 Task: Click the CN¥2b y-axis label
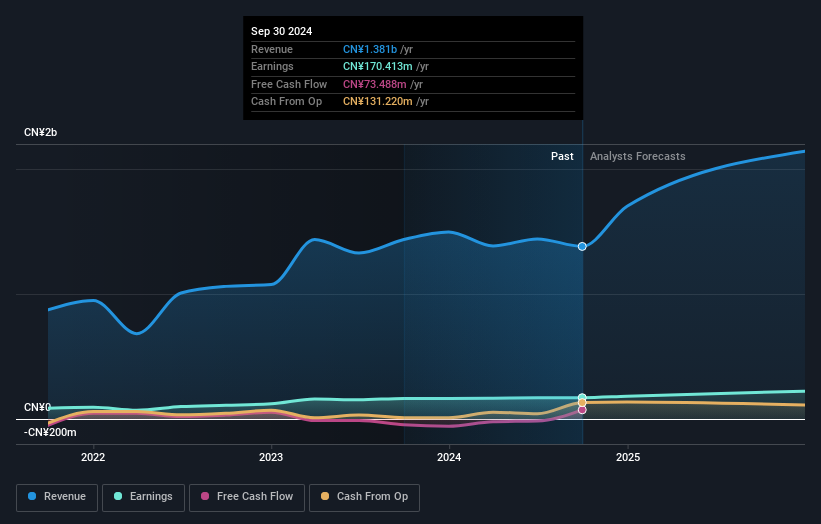pos(40,132)
